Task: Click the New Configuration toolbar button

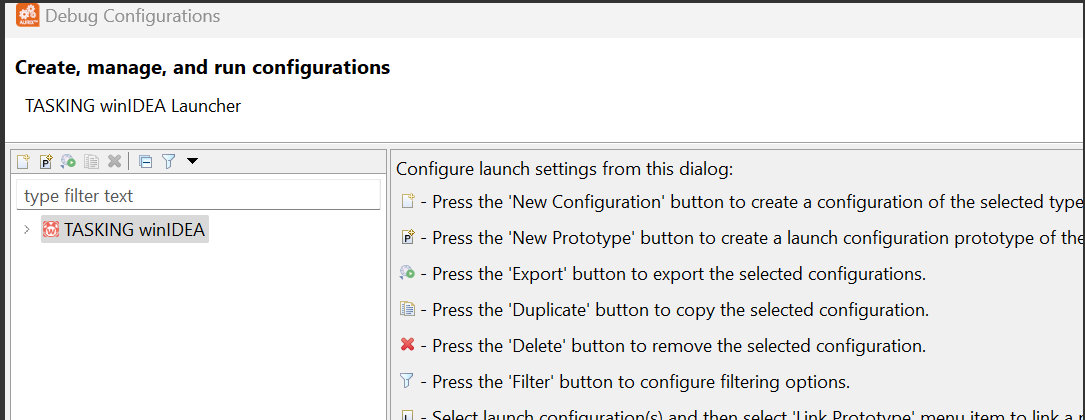Action: pos(23,161)
